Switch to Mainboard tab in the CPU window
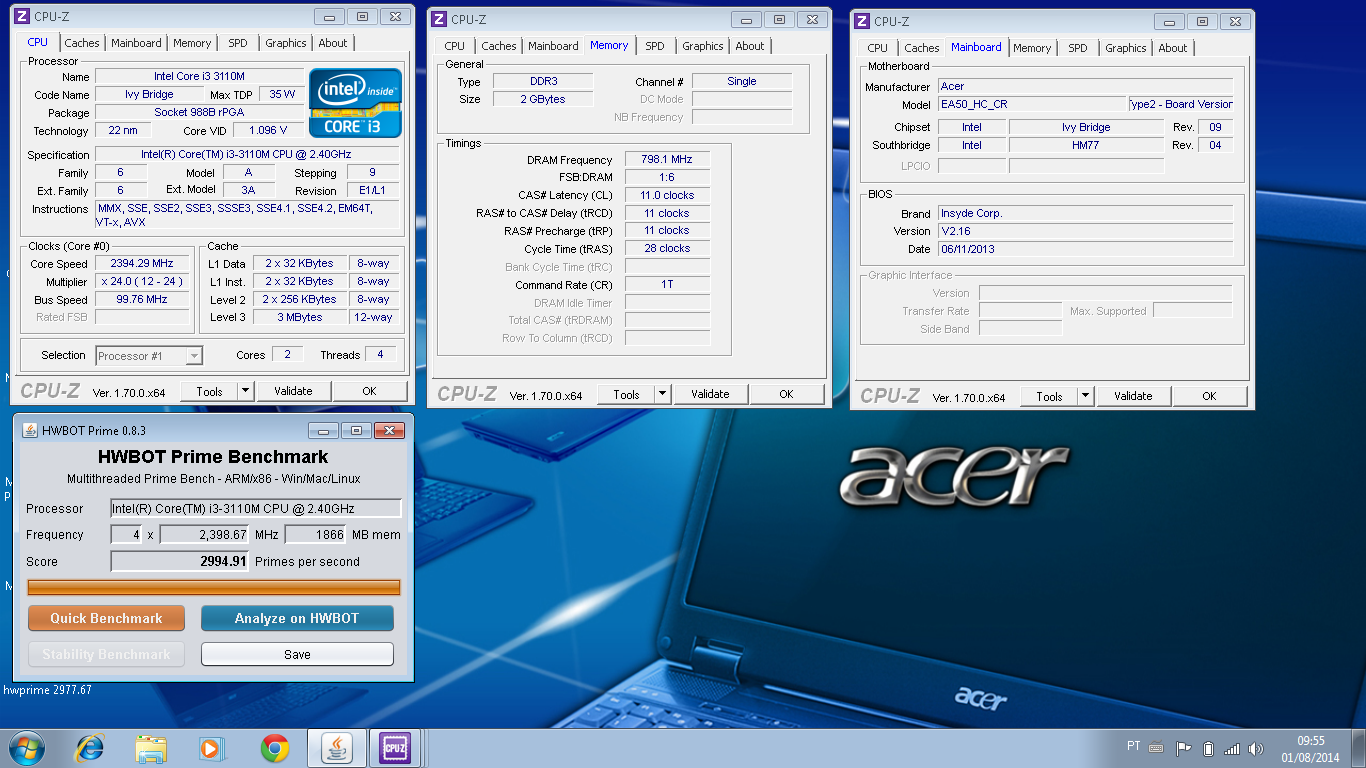 (136, 43)
